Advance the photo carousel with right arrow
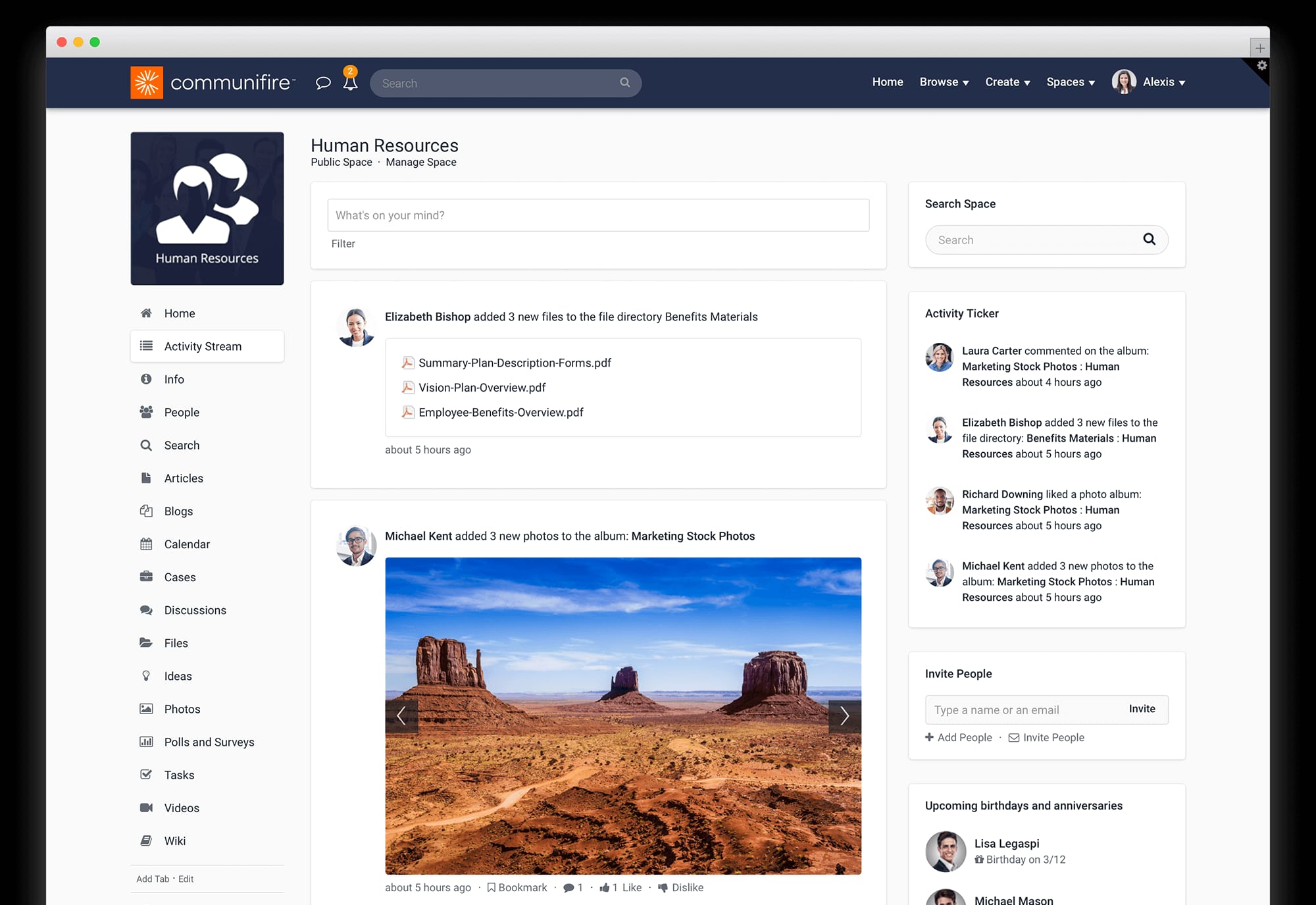1316x905 pixels. pyautogui.click(x=844, y=715)
